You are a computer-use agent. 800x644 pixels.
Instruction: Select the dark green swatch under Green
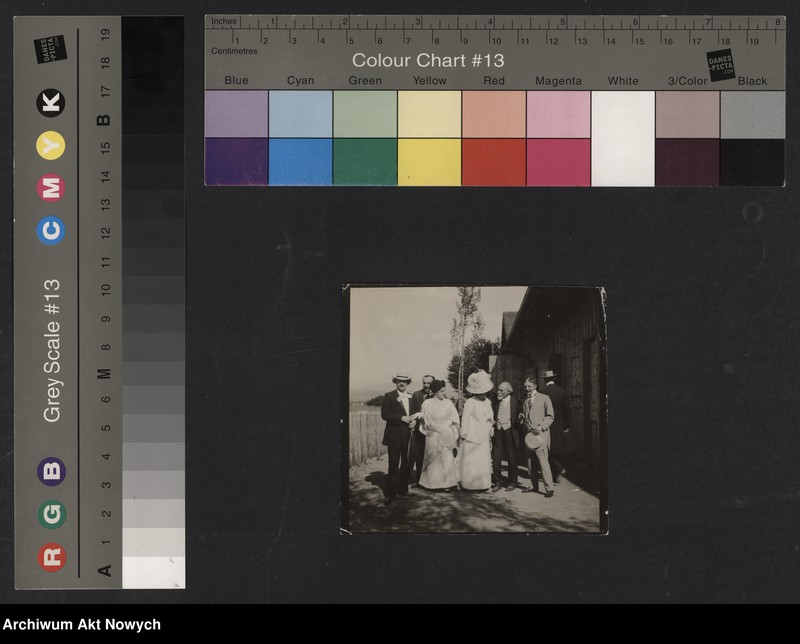click(365, 162)
